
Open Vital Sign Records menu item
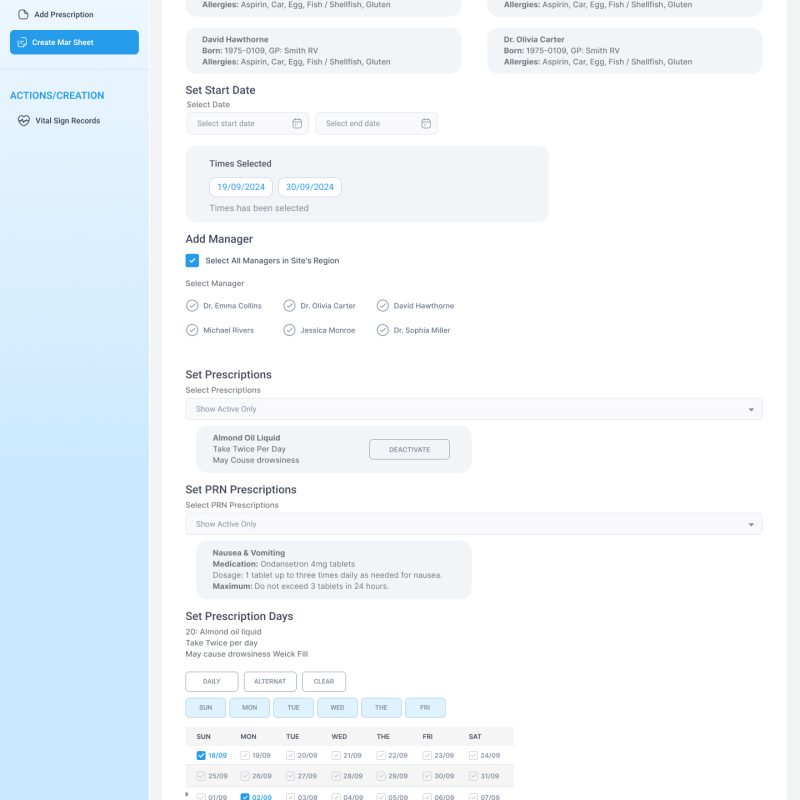[67, 121]
